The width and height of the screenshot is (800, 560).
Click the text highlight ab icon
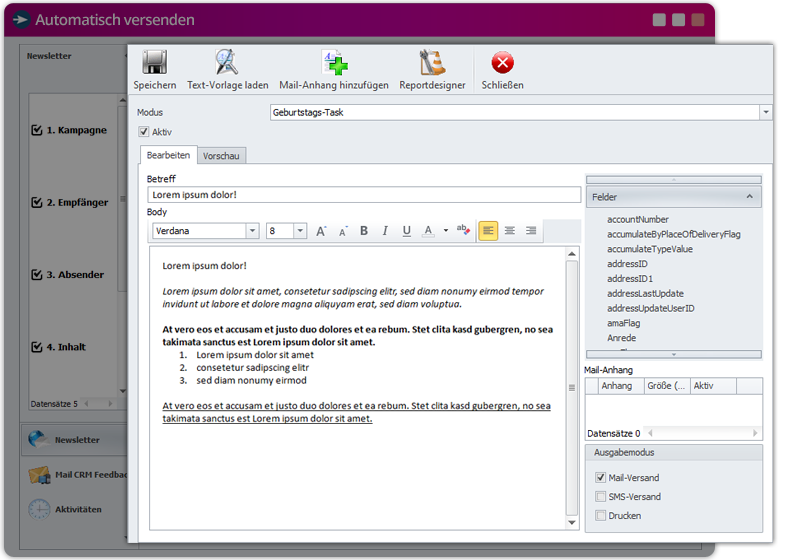(x=463, y=230)
